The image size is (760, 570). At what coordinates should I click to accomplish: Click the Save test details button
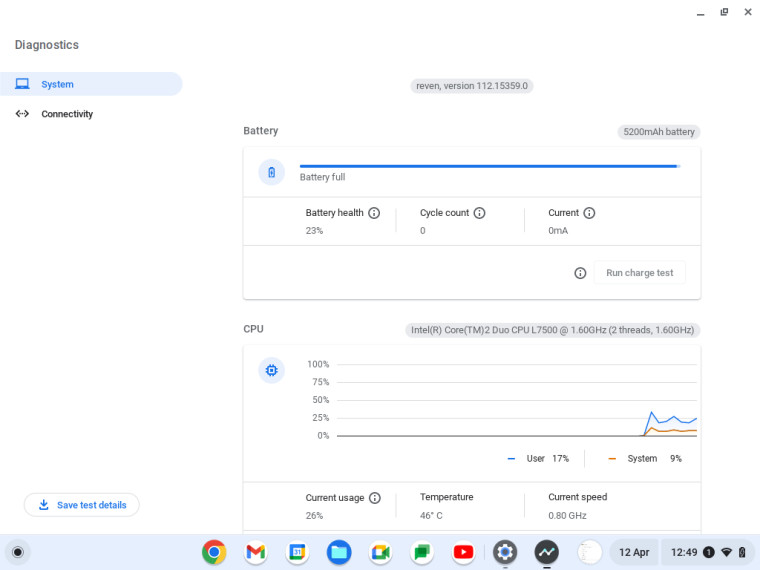click(x=82, y=505)
